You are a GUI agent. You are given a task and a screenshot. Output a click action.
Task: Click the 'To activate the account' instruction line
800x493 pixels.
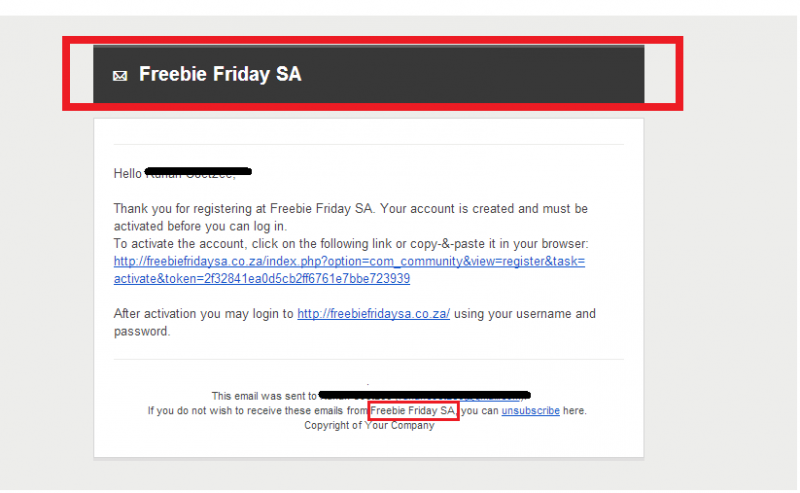[351, 243]
